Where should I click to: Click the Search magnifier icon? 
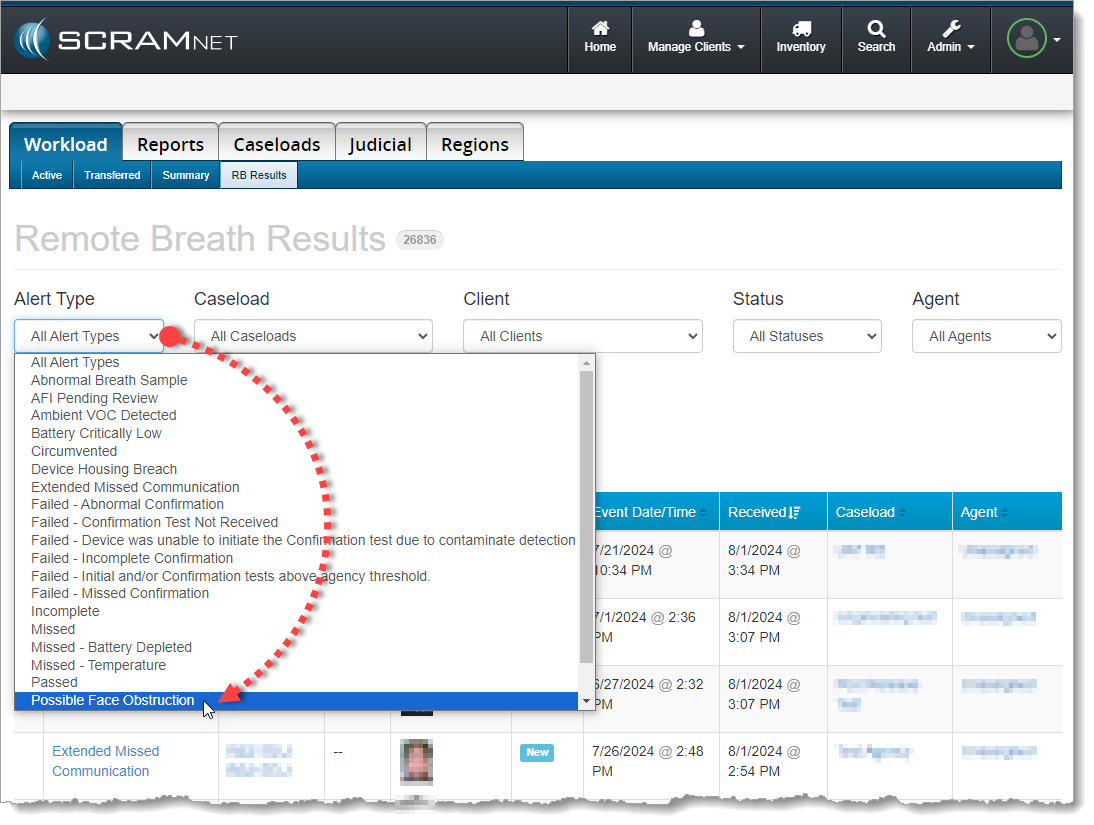coord(876,30)
